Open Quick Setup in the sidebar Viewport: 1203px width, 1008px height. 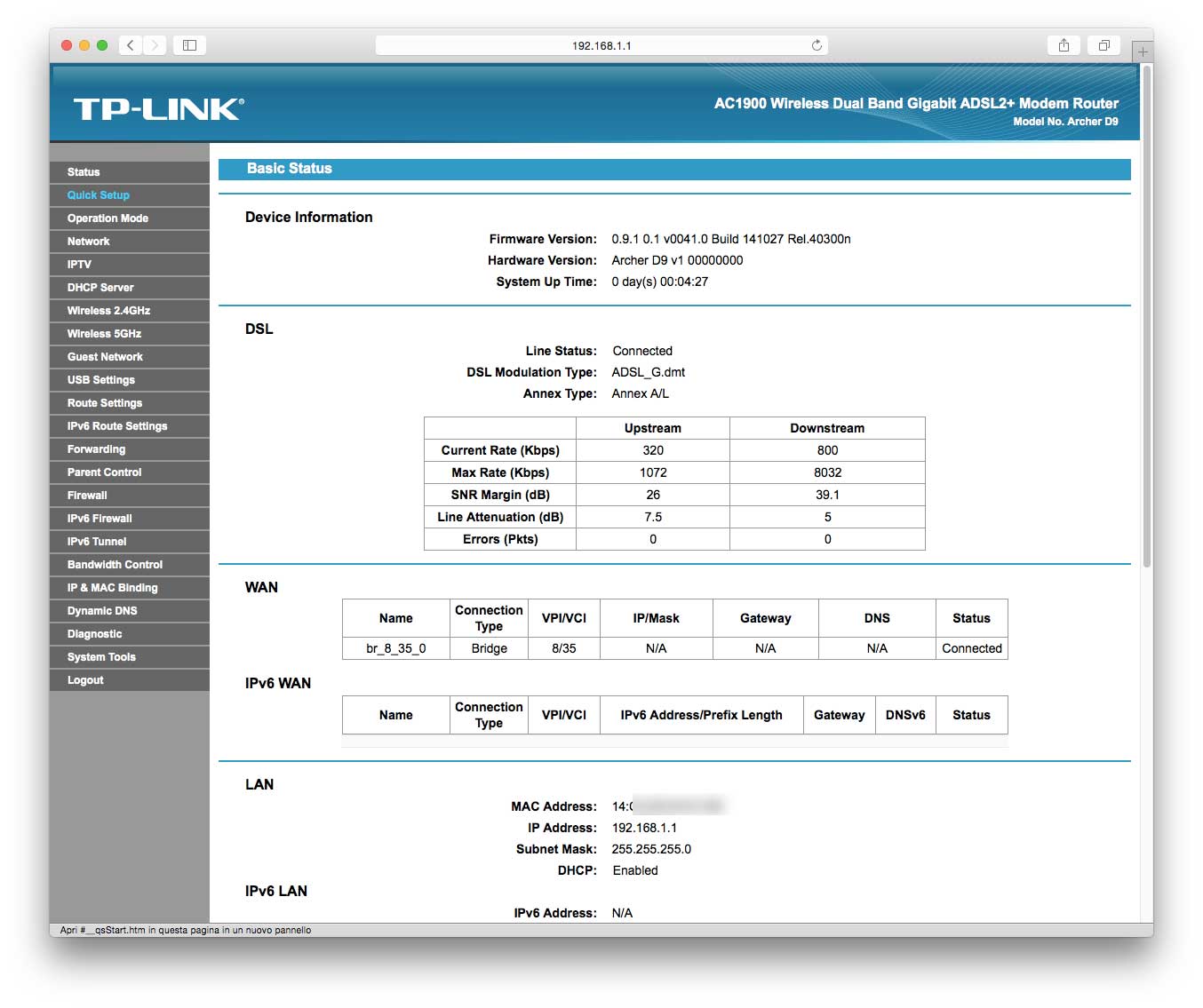coord(99,195)
